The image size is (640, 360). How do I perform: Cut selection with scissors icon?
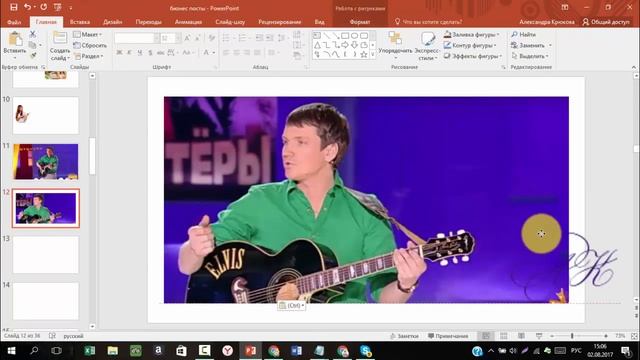click(x=33, y=34)
